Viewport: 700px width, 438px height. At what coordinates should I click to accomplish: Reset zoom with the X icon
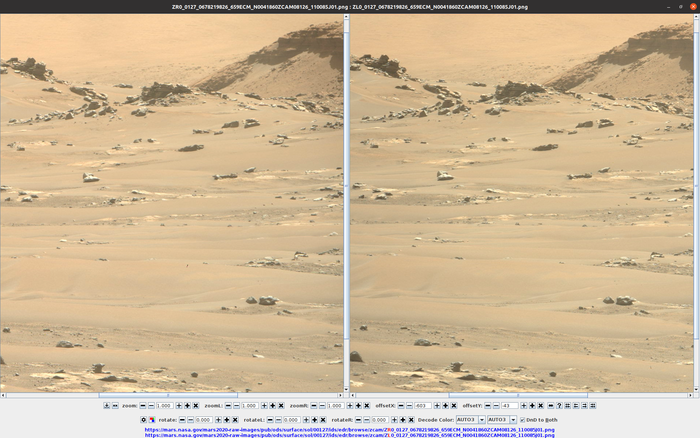pos(196,406)
